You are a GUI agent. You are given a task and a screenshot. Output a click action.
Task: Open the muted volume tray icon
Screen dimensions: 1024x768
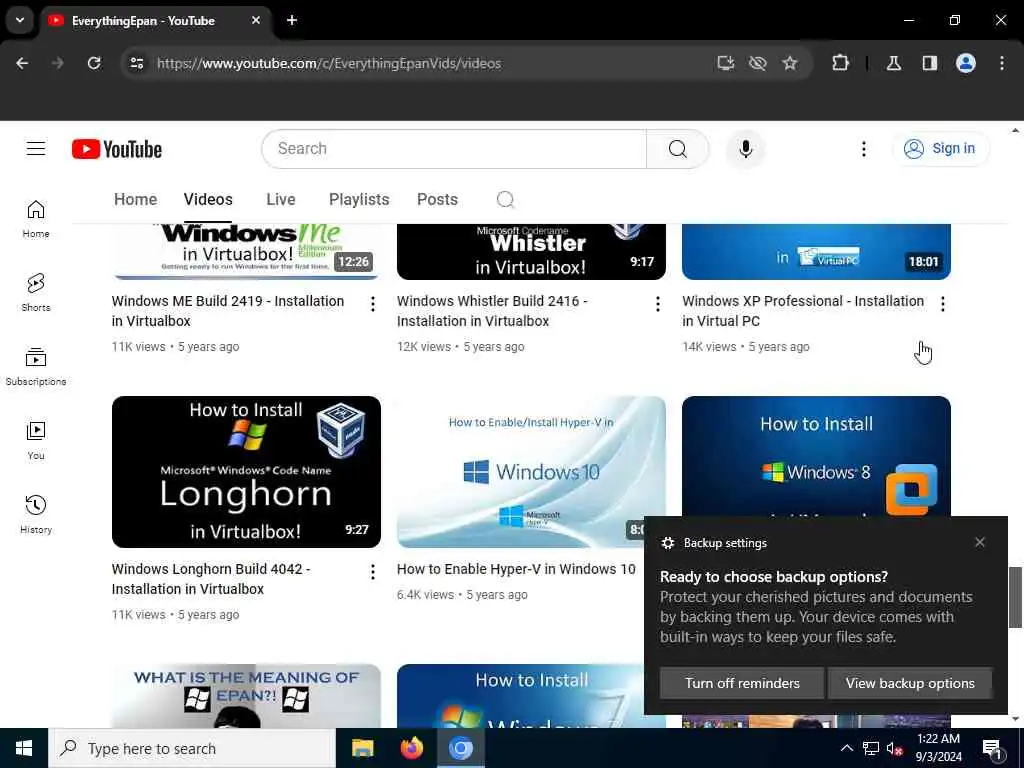pos(894,748)
